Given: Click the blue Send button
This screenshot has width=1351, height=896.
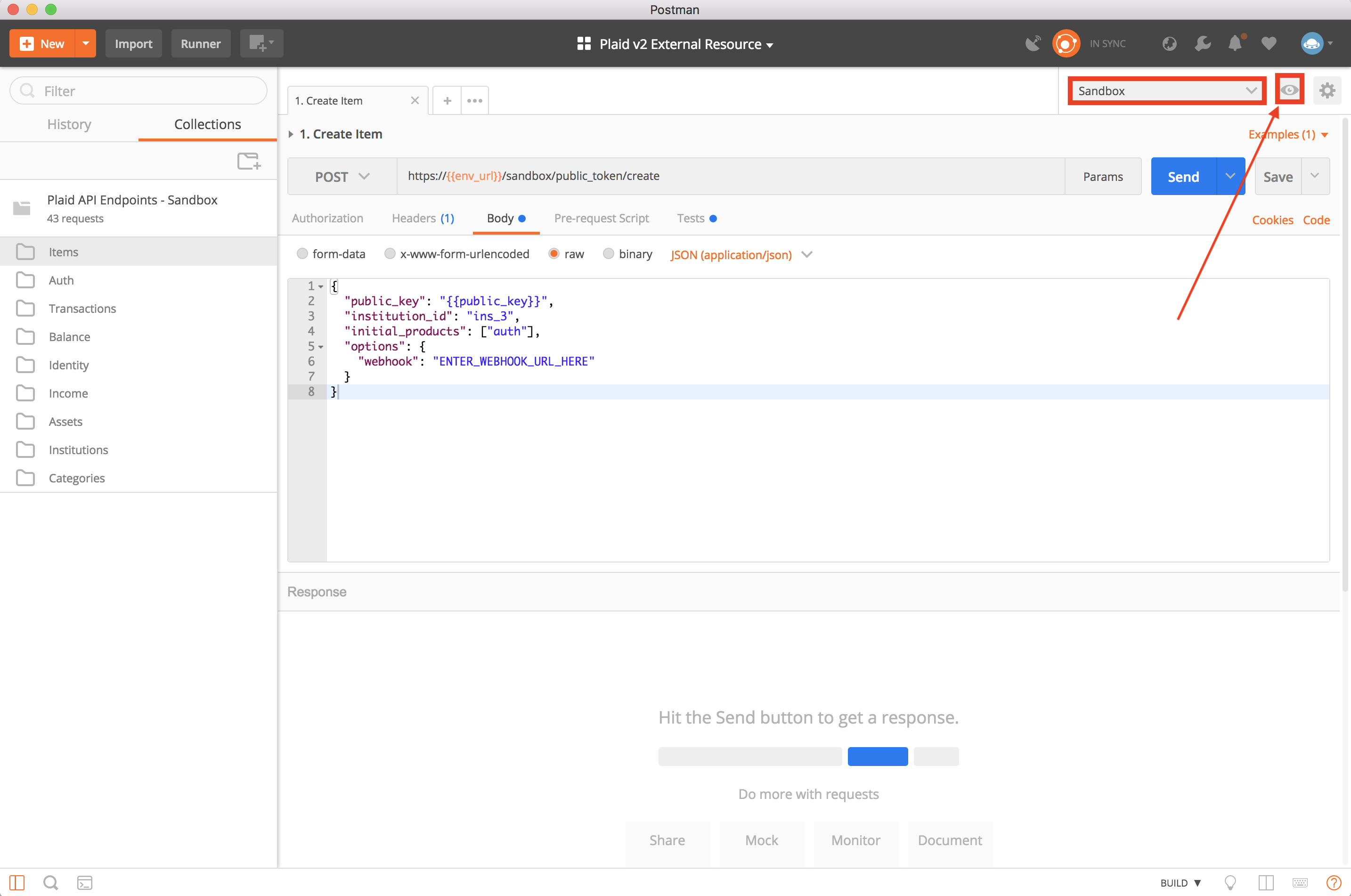Looking at the screenshot, I should [x=1183, y=177].
